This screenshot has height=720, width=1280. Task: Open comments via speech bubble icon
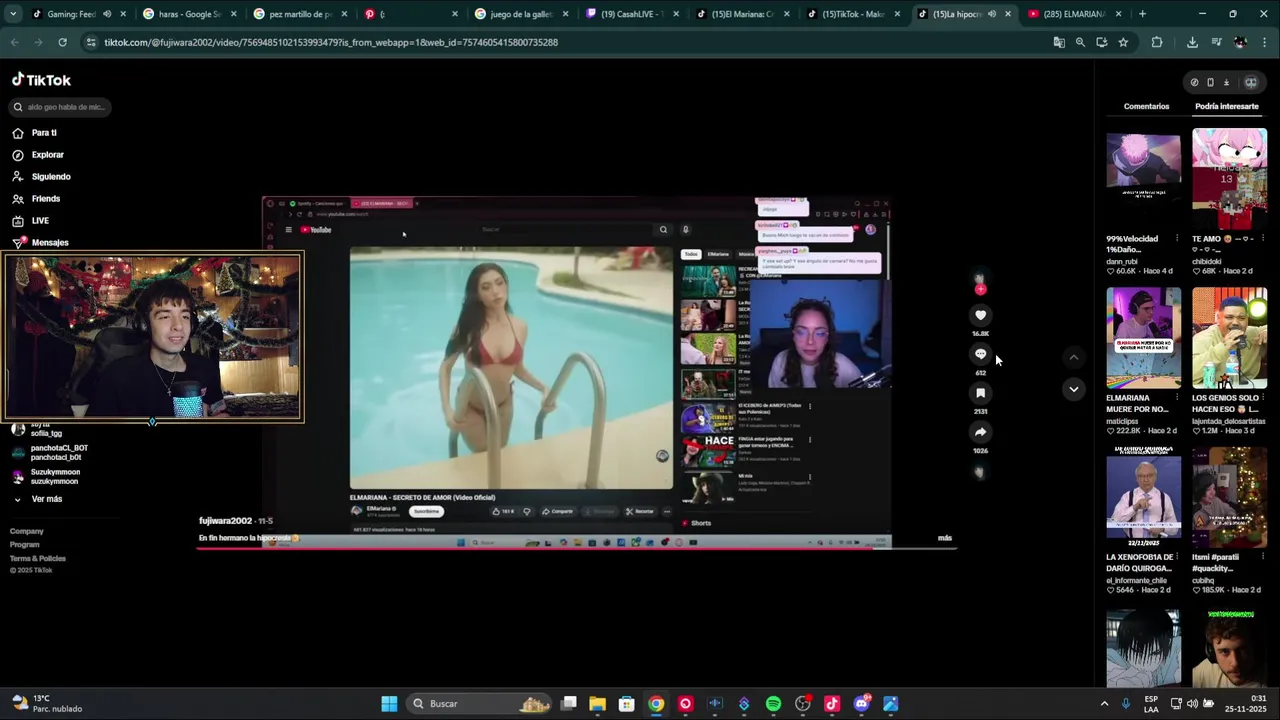point(980,354)
